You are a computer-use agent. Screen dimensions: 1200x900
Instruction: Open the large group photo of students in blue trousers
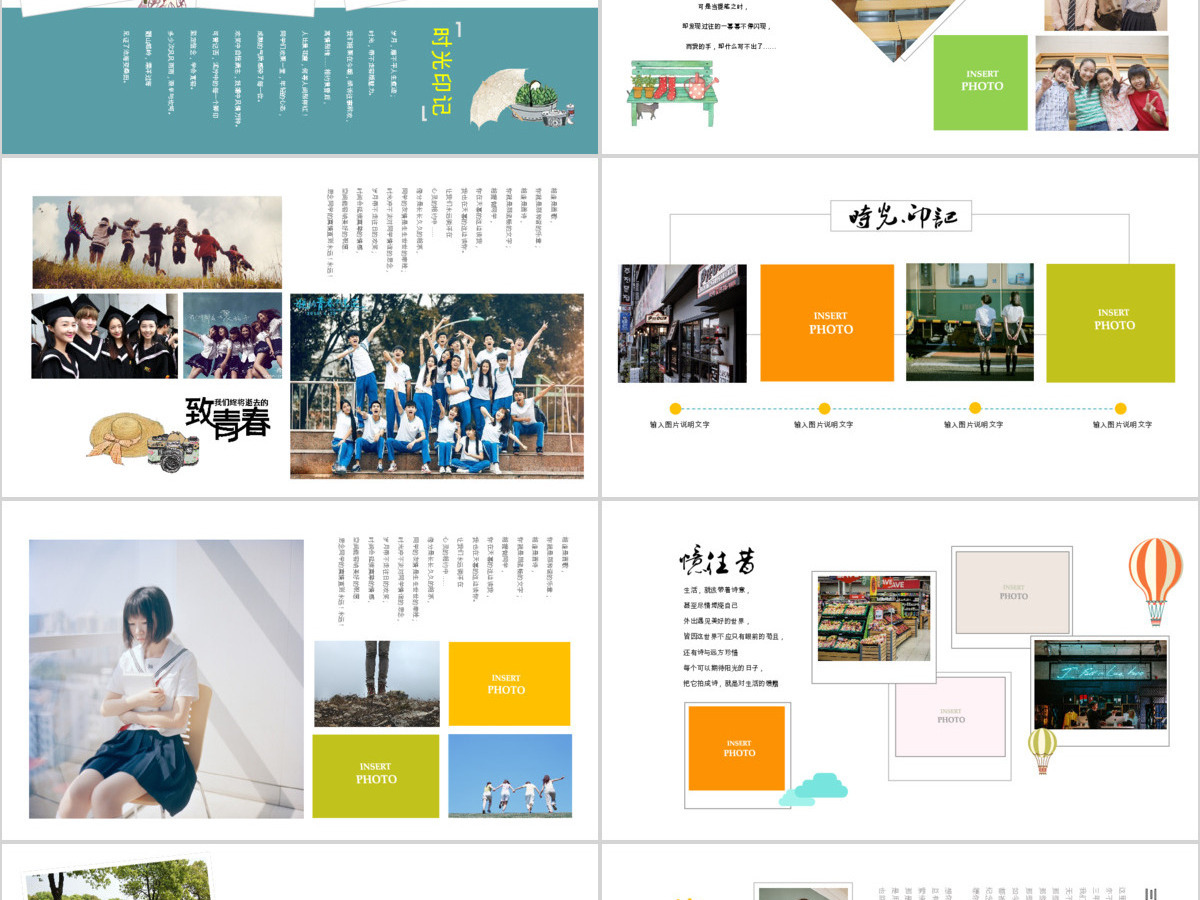tap(437, 386)
